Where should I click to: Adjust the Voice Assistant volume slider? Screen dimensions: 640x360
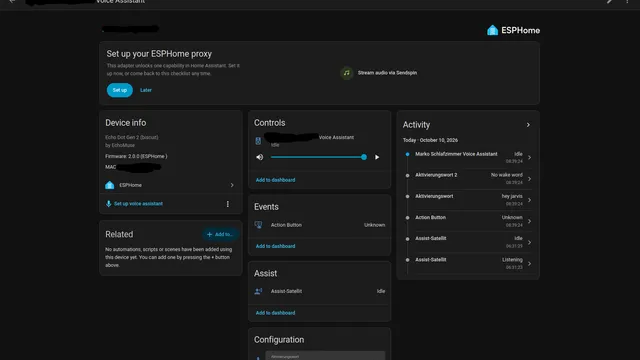319,157
